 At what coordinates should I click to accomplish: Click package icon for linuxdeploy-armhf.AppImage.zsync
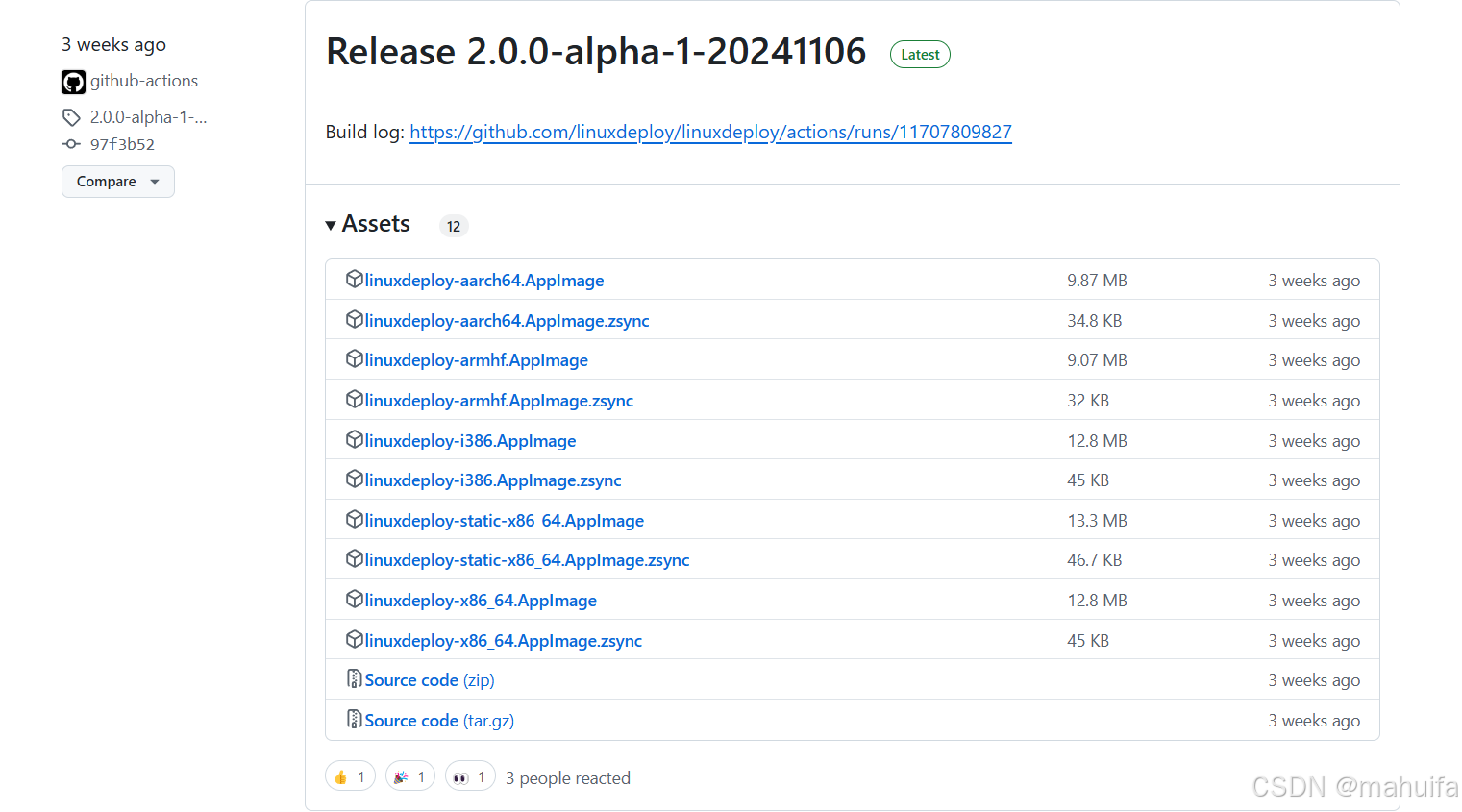pos(355,400)
